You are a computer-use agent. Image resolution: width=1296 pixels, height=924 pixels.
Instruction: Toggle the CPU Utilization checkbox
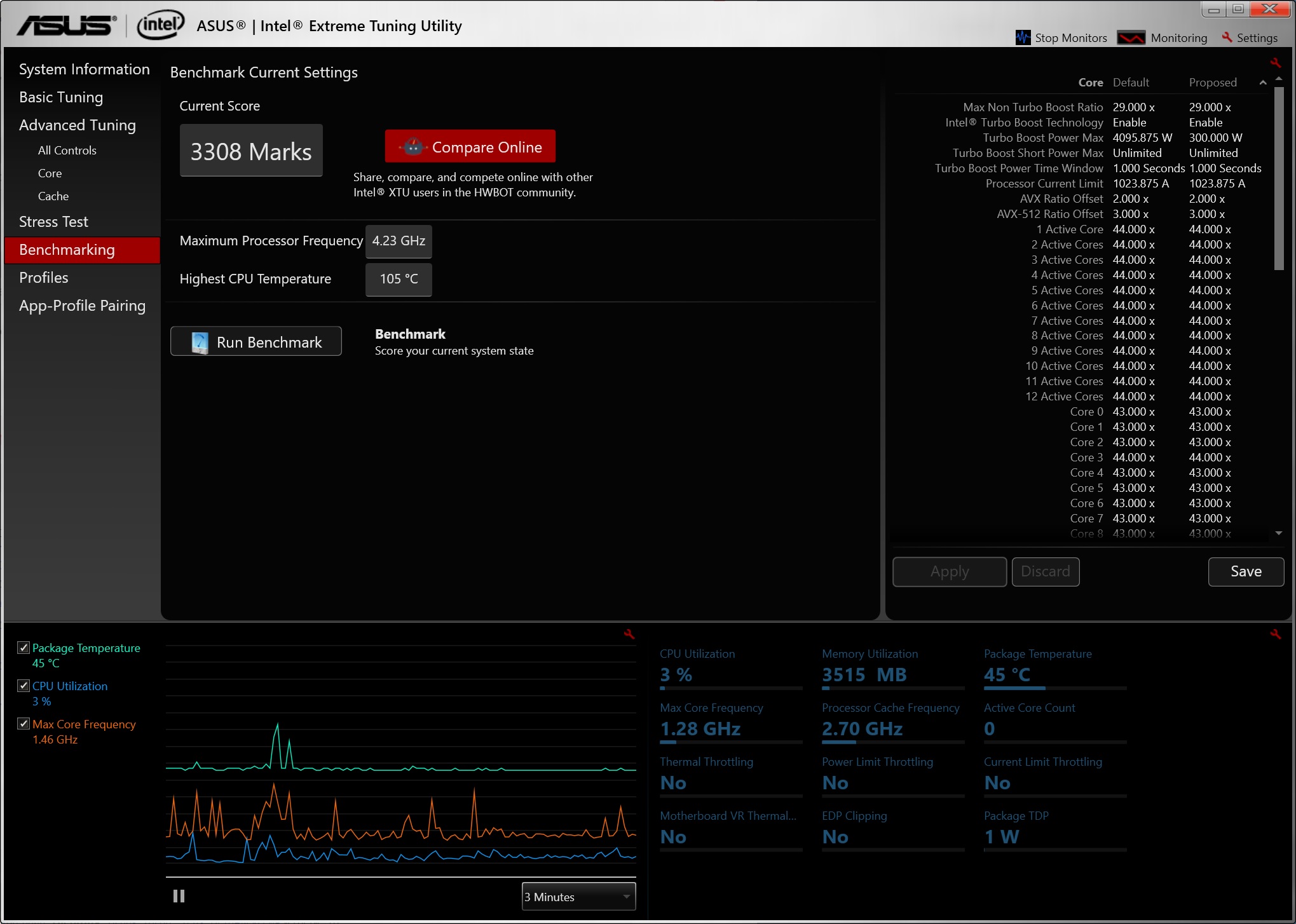(x=24, y=686)
